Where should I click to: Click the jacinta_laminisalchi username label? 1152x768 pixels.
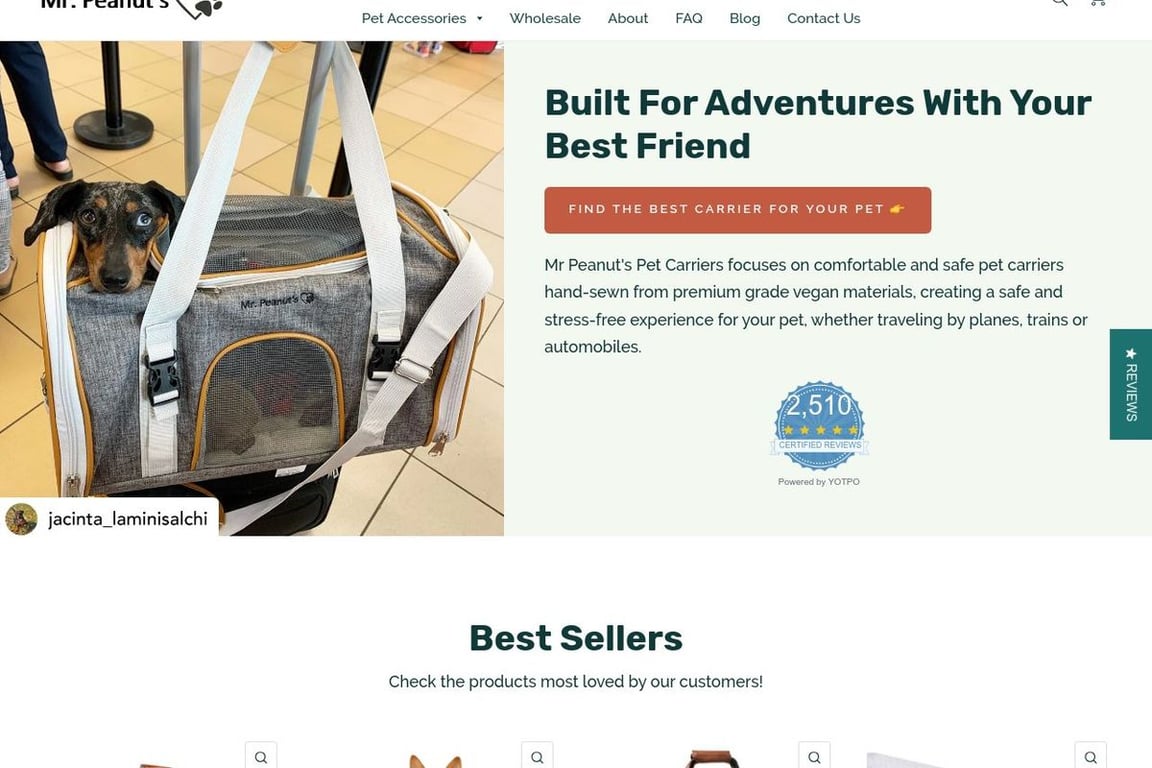tap(128, 519)
